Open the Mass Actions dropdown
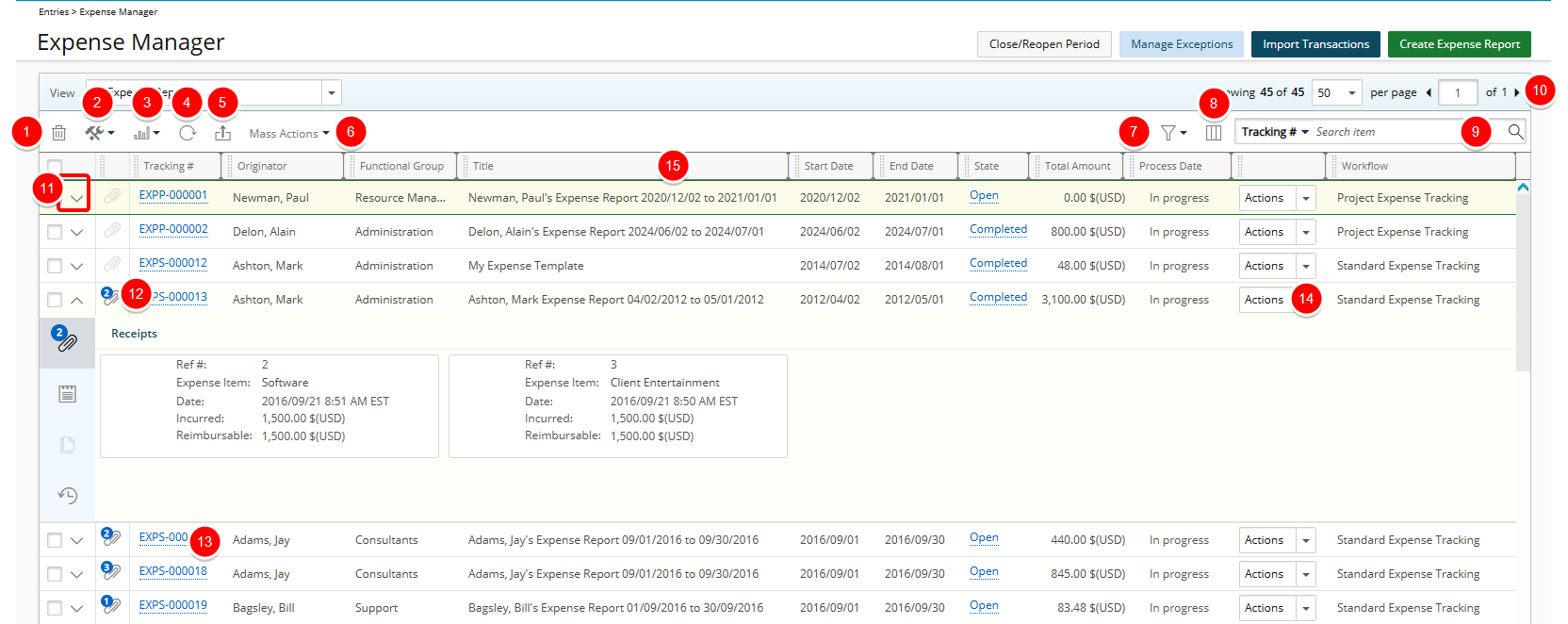This screenshot has width=1568, height=624. click(x=289, y=134)
